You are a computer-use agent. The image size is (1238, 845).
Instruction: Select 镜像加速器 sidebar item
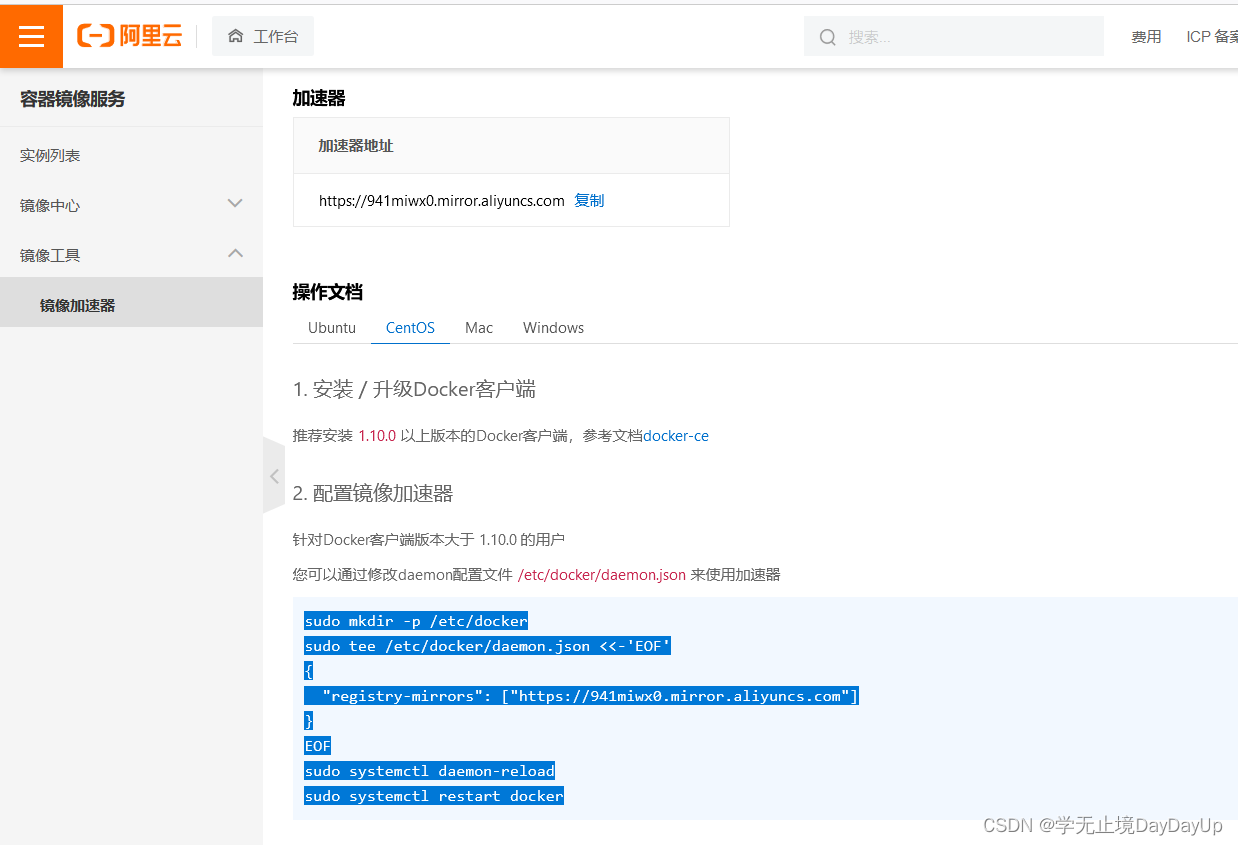coord(131,303)
